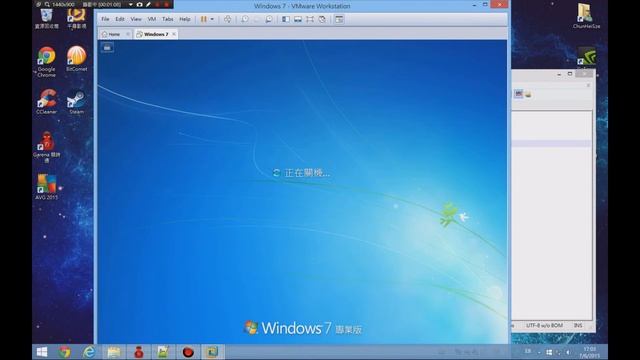
Task: Open the VM menu
Action: coord(152,19)
